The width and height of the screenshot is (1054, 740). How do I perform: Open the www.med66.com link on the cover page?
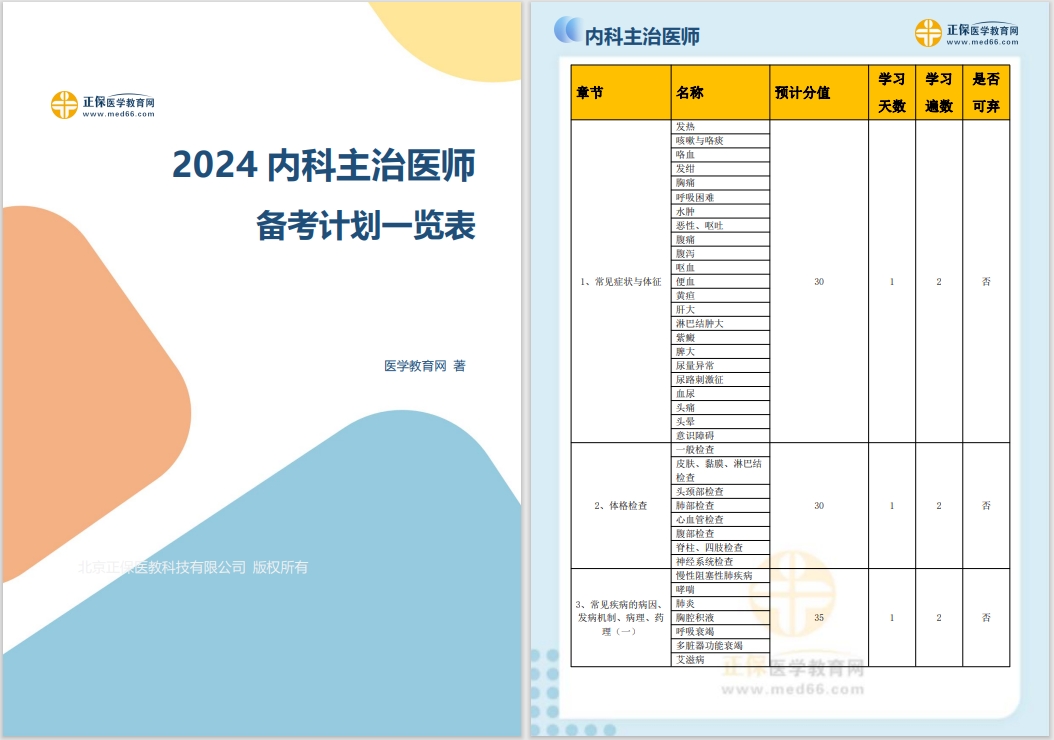coord(118,115)
